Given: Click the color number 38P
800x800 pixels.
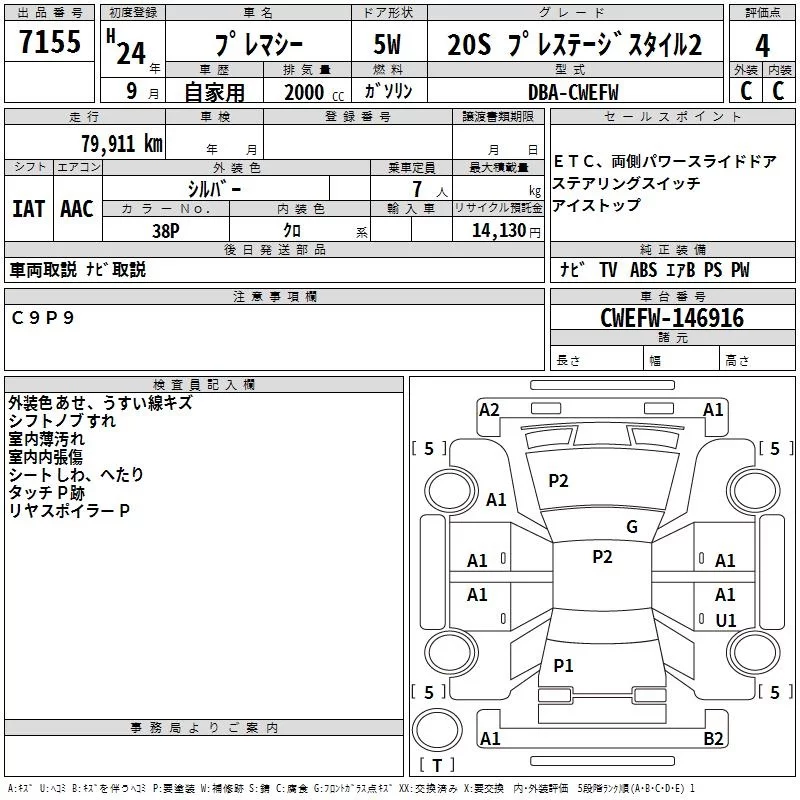Looking at the screenshot, I should point(165,231).
